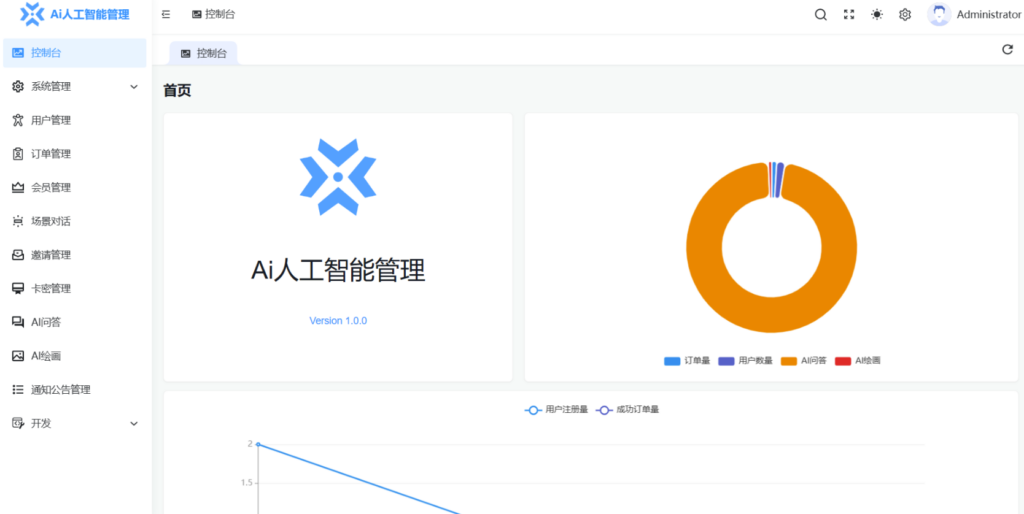The height and width of the screenshot is (514, 1024).
Task: Switch to the 控制台 page tab
Action: pyautogui.click(x=204, y=54)
